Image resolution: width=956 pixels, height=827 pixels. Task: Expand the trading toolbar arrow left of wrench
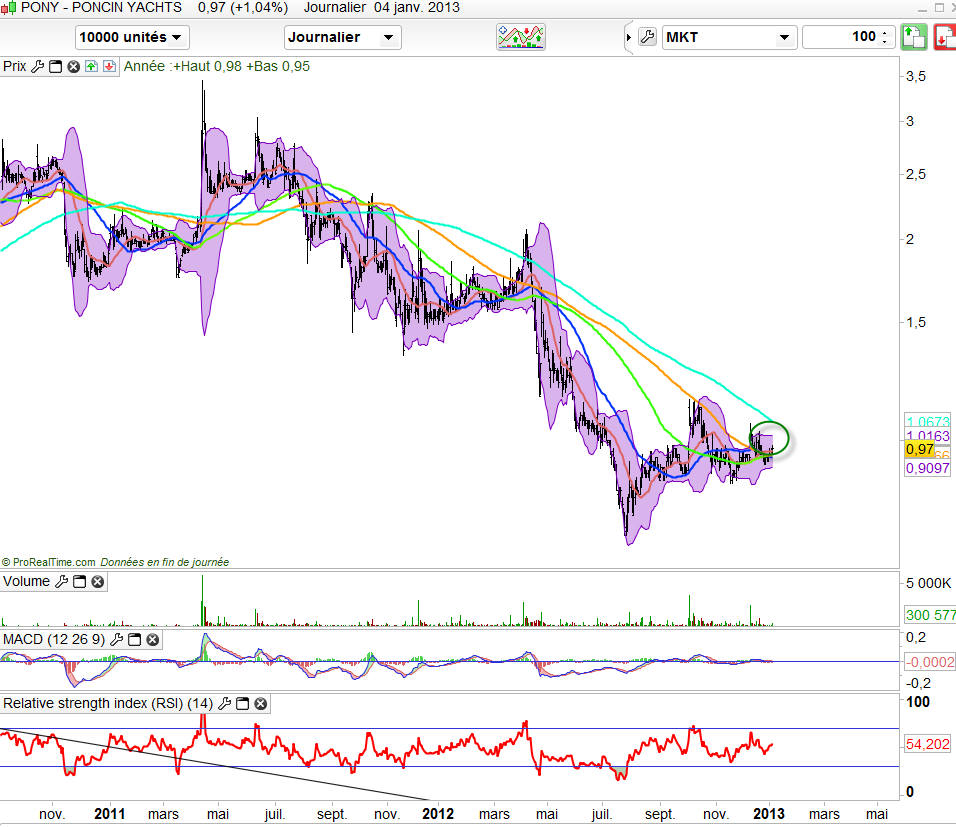tap(628, 38)
